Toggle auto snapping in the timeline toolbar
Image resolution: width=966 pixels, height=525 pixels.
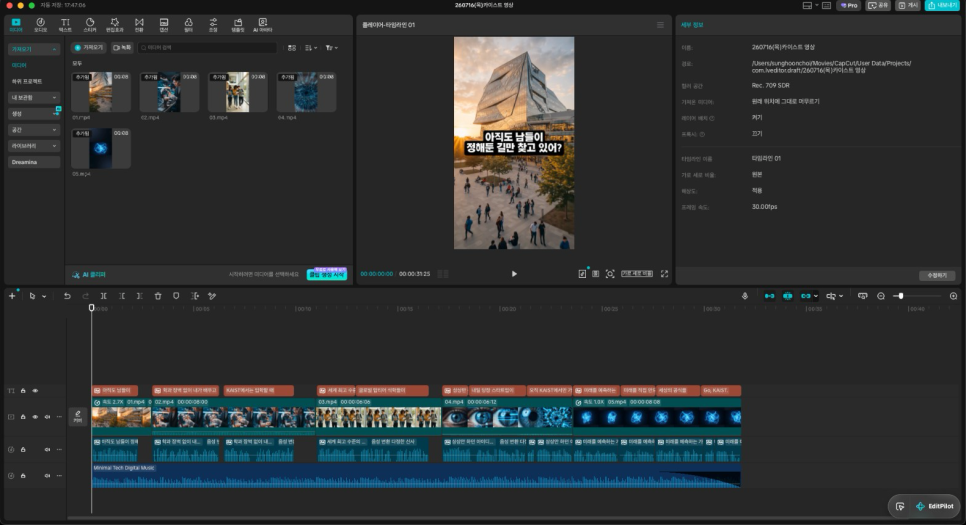tap(787, 296)
